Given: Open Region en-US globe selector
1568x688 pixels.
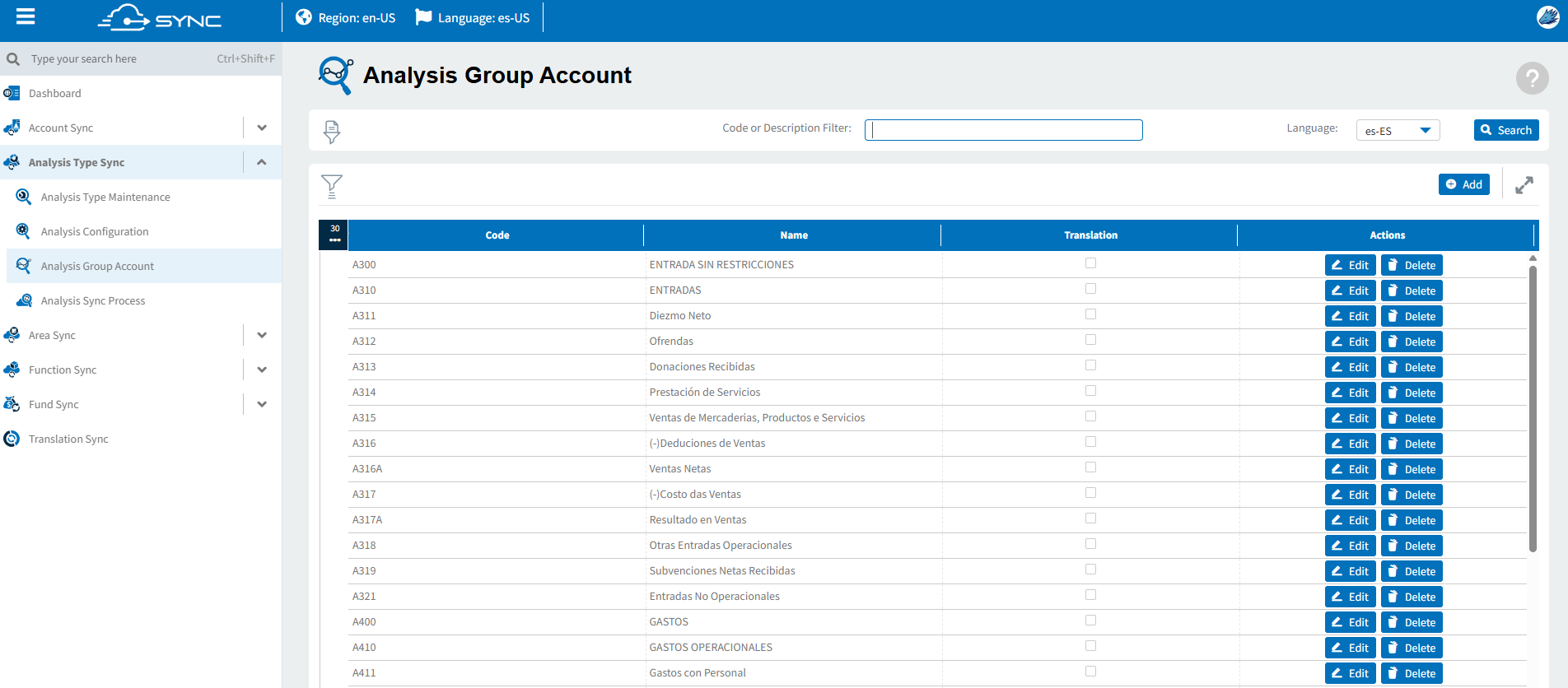Looking at the screenshot, I should point(345,17).
